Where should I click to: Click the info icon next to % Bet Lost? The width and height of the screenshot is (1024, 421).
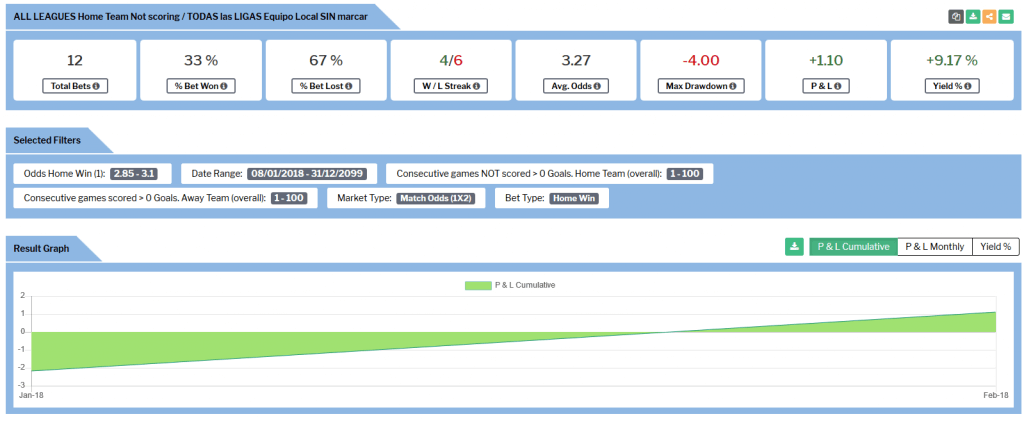click(x=348, y=86)
